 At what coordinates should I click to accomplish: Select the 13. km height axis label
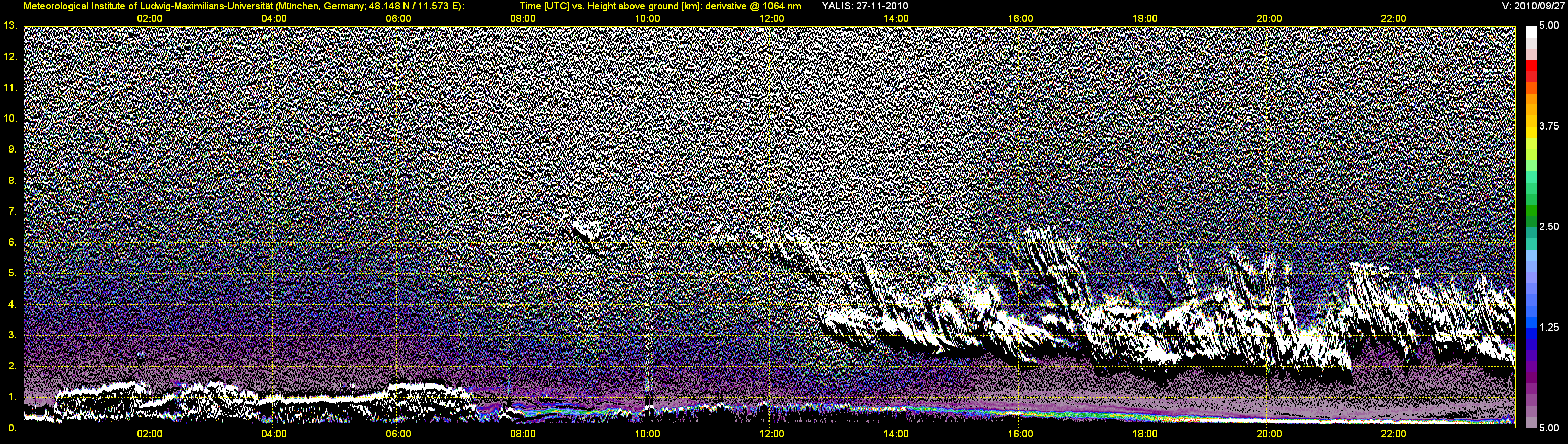point(10,26)
